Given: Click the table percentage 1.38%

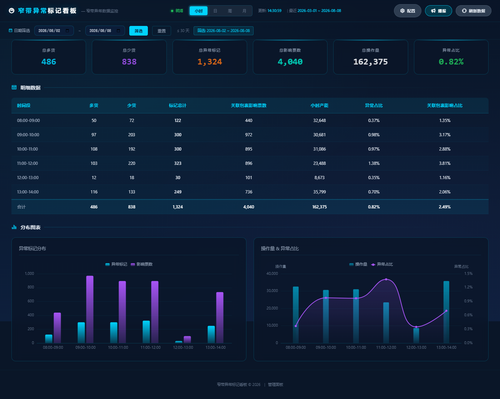Looking at the screenshot, I should click(374, 163).
